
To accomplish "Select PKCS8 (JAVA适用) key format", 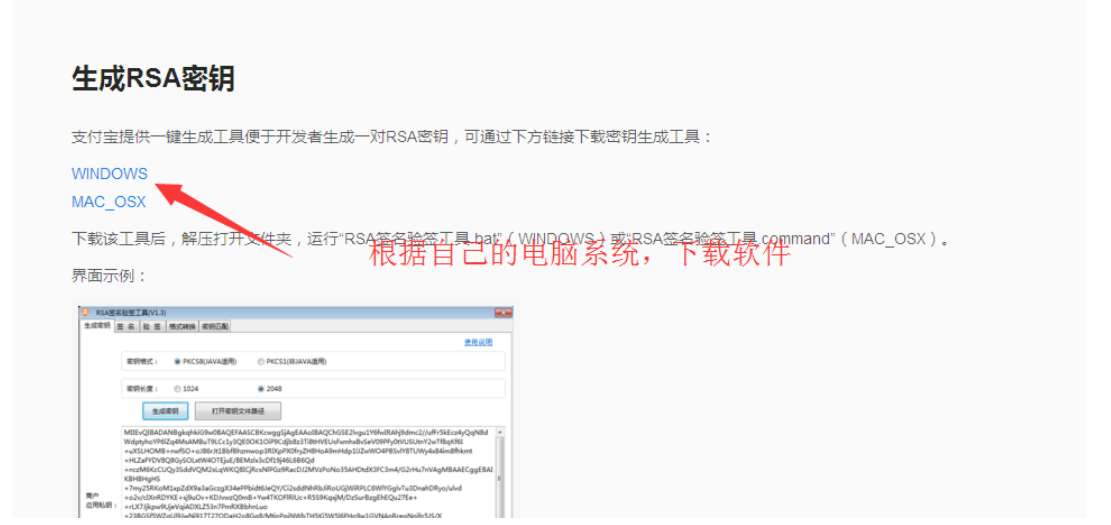I will coord(205,361).
